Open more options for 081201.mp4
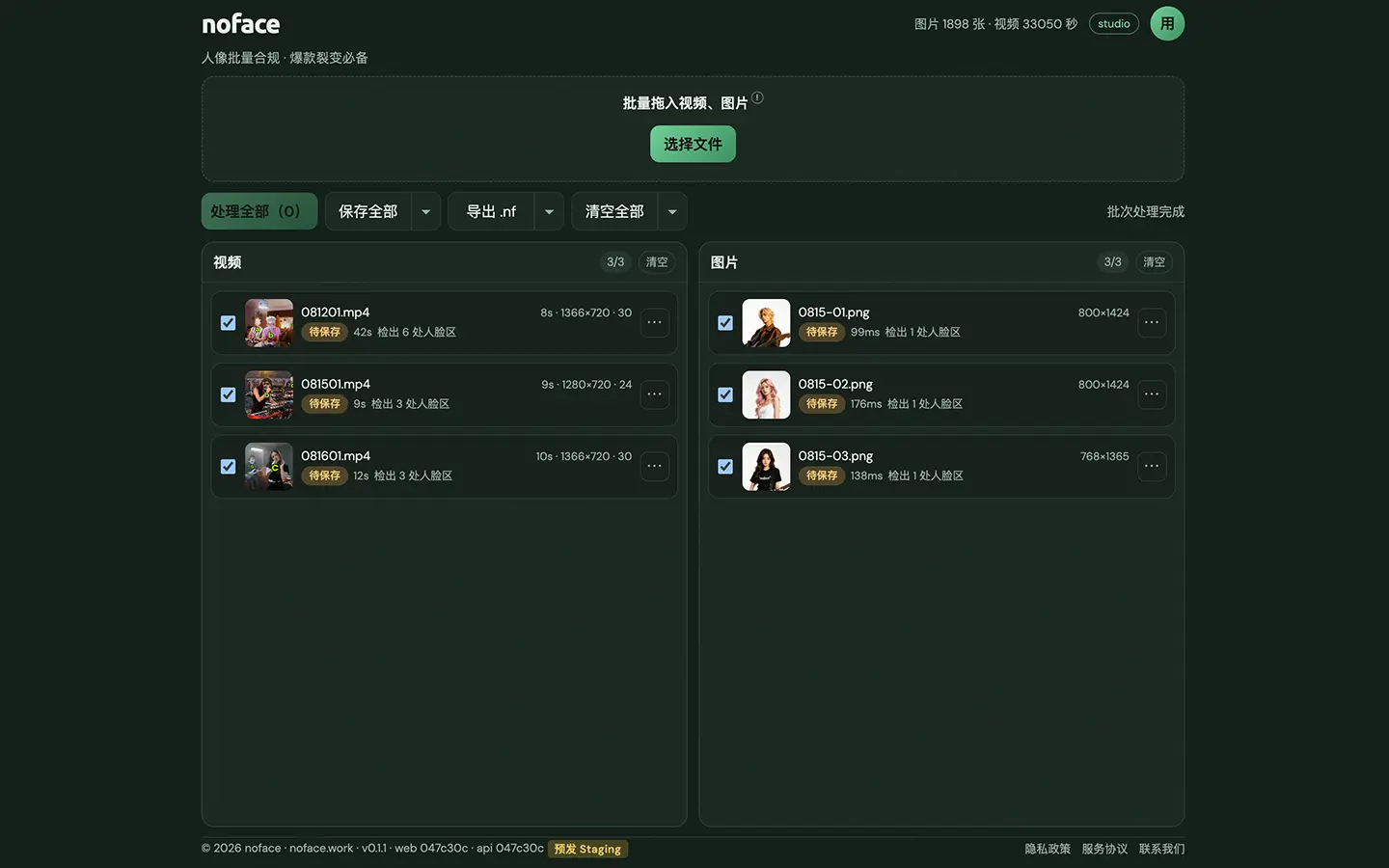The width and height of the screenshot is (1389, 868). (654, 323)
